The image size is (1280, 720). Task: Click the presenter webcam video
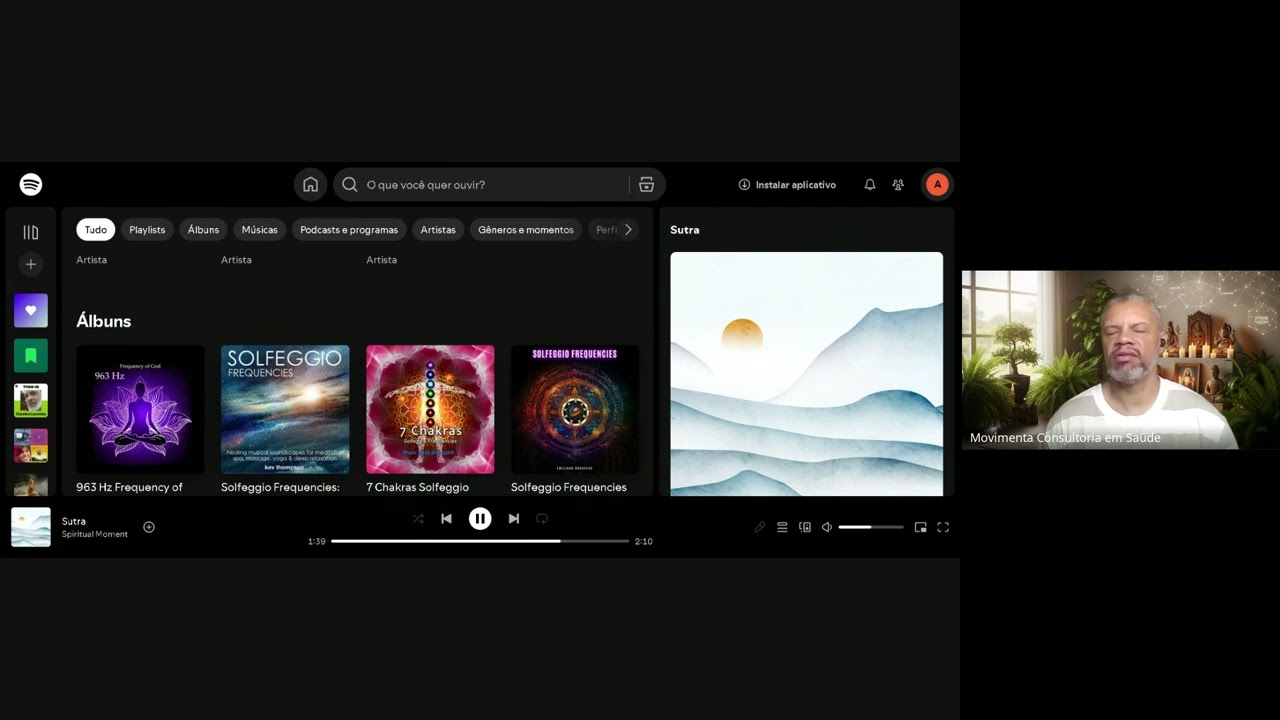pyautogui.click(x=1121, y=360)
